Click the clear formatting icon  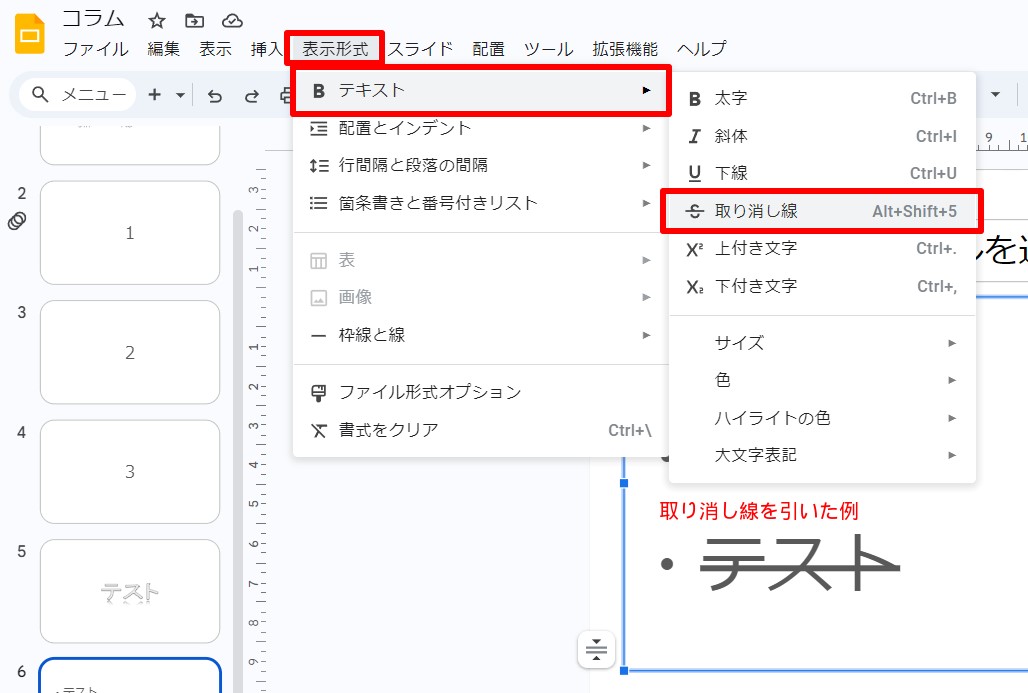coord(319,431)
